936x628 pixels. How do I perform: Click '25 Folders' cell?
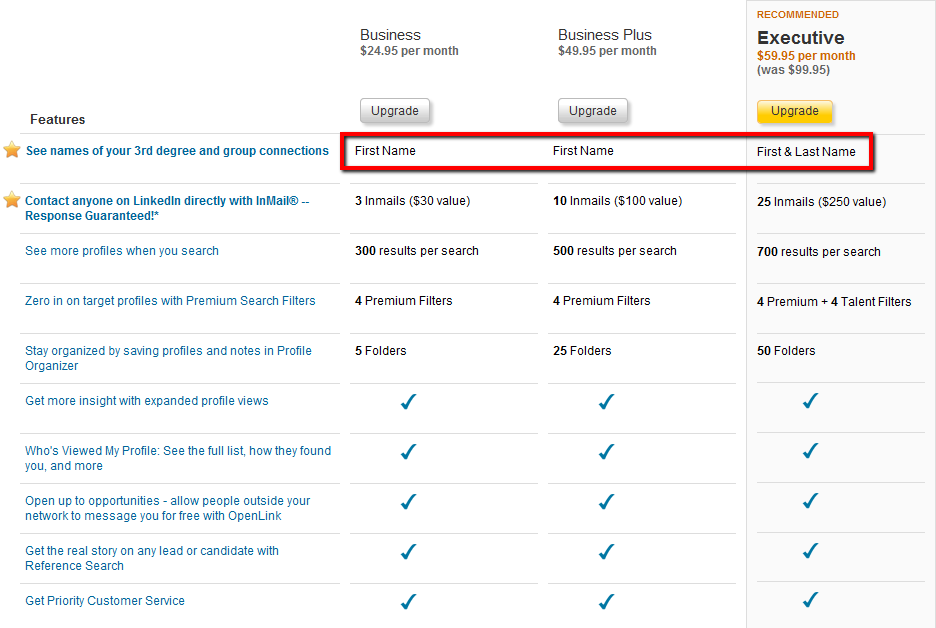[x=582, y=351]
